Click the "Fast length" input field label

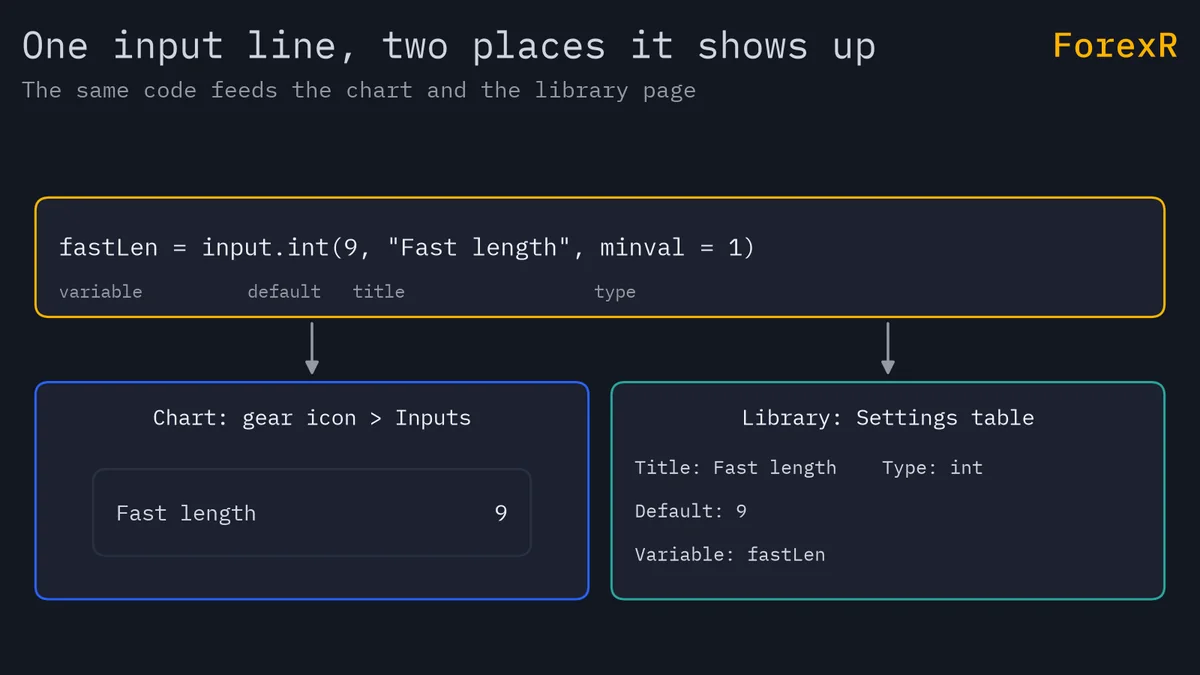[186, 513]
